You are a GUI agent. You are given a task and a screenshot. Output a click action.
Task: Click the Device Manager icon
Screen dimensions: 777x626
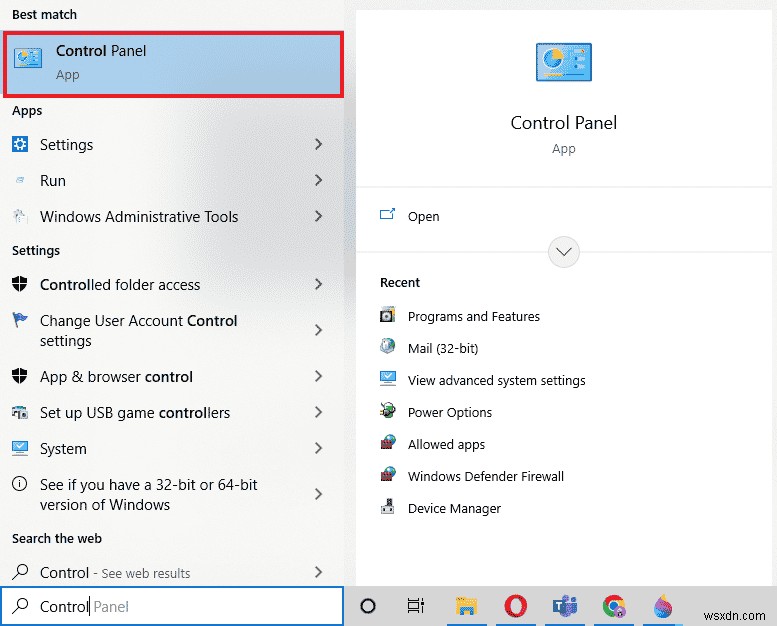[x=388, y=506]
